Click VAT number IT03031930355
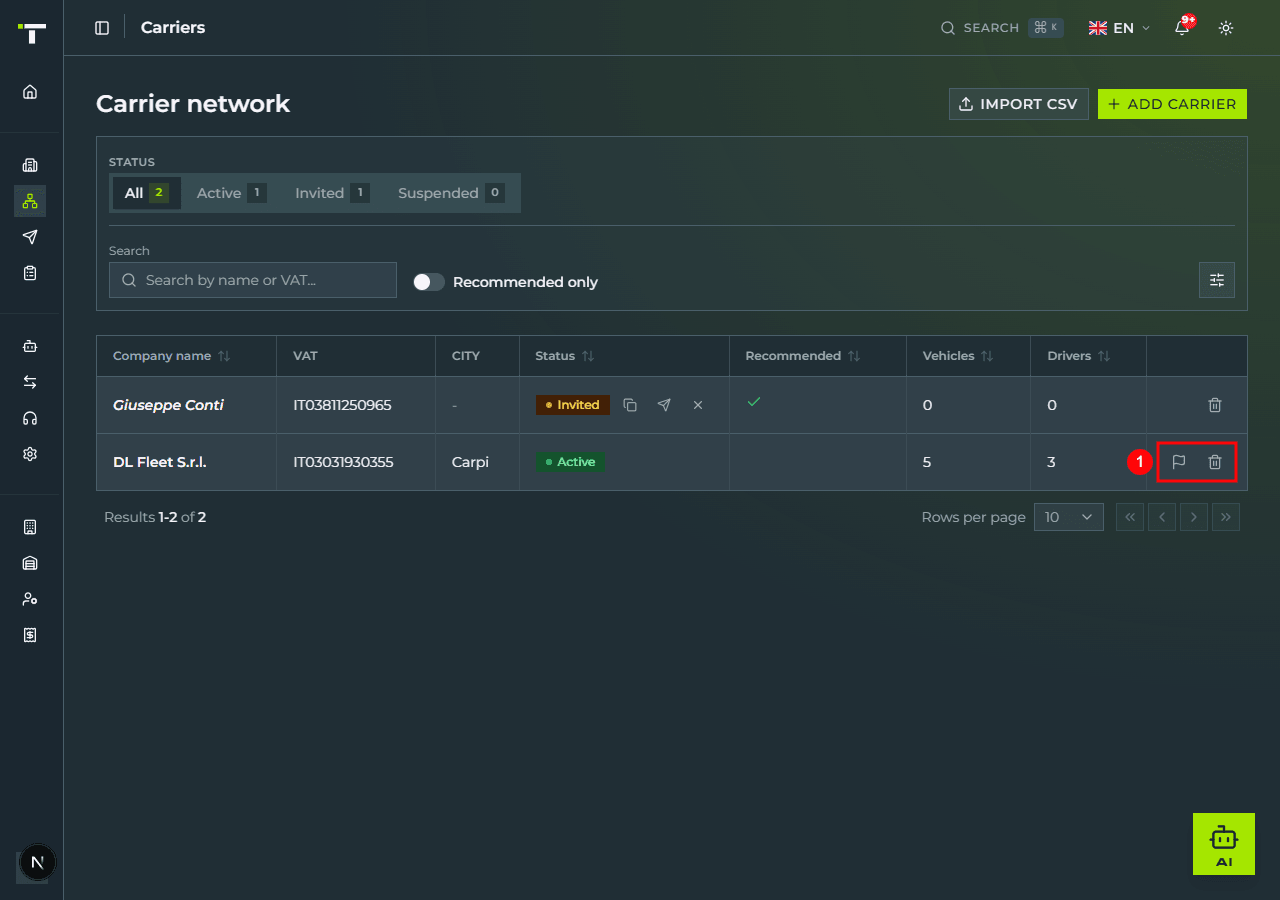This screenshot has height=900, width=1280. tap(343, 462)
